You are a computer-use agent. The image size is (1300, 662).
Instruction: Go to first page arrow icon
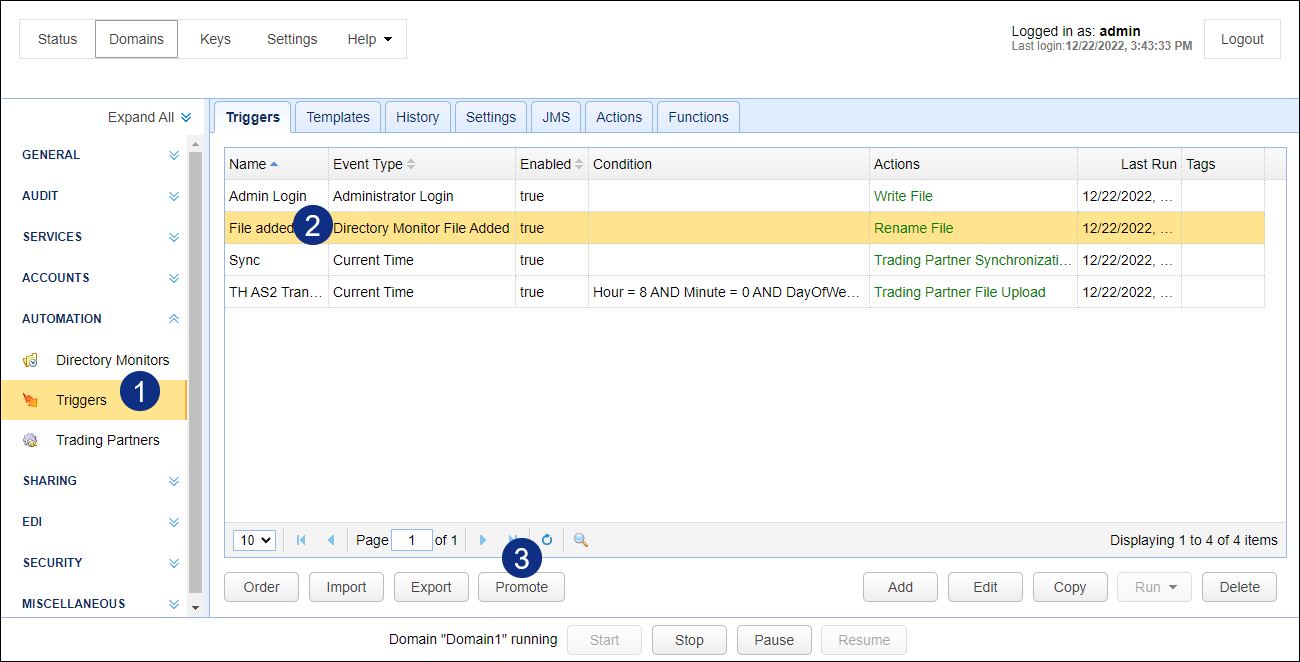tap(301, 540)
